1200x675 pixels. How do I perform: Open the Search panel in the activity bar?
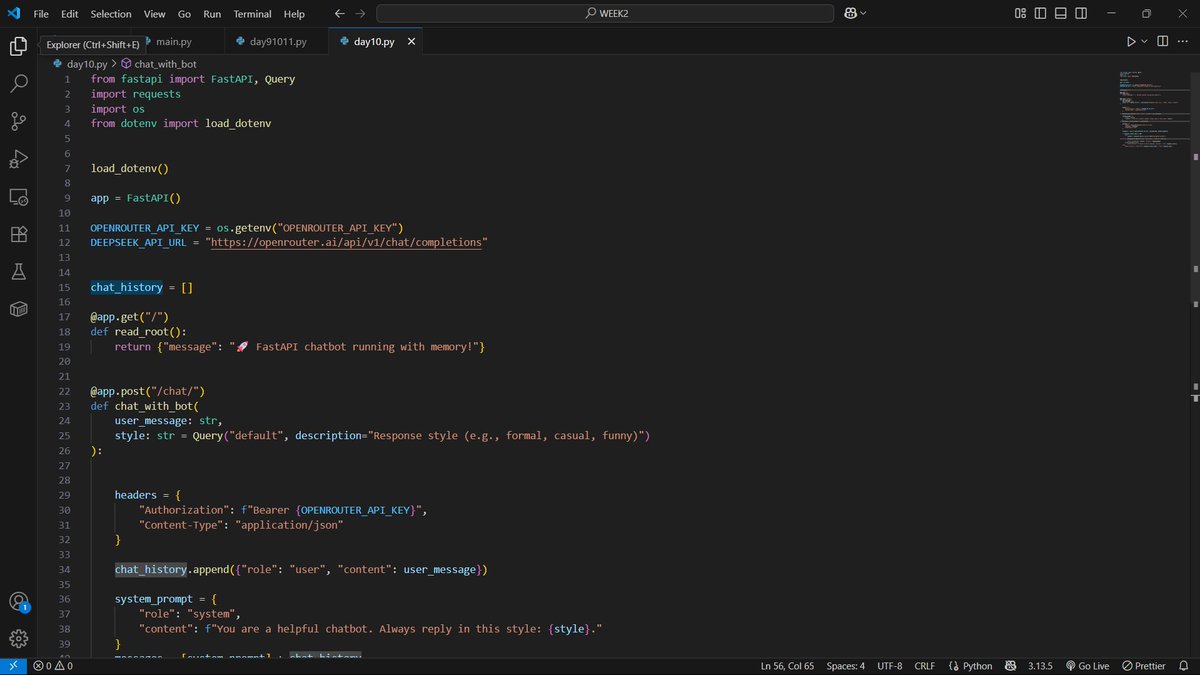click(x=18, y=83)
